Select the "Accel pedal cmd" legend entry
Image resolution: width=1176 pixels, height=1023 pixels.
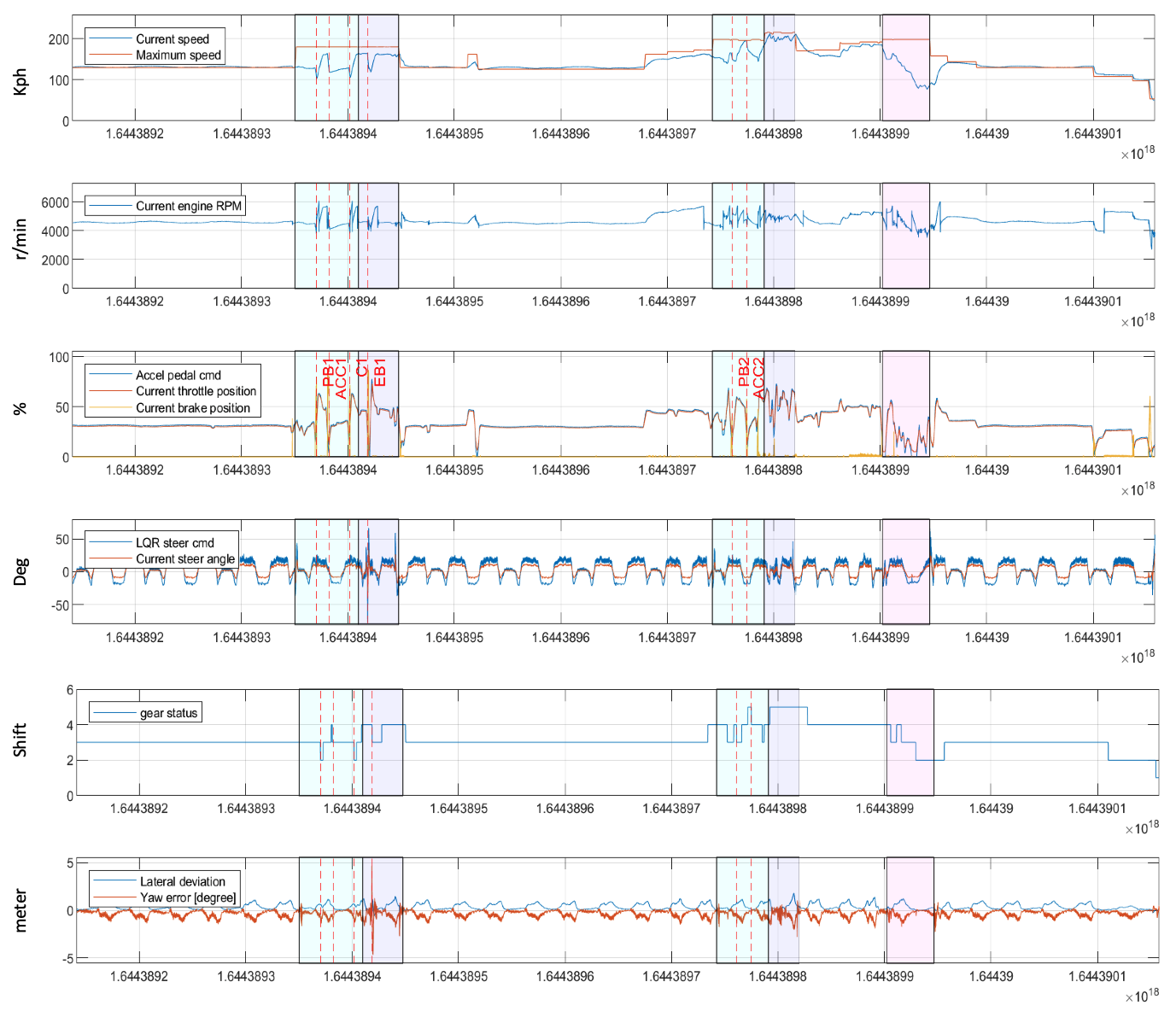pos(178,375)
